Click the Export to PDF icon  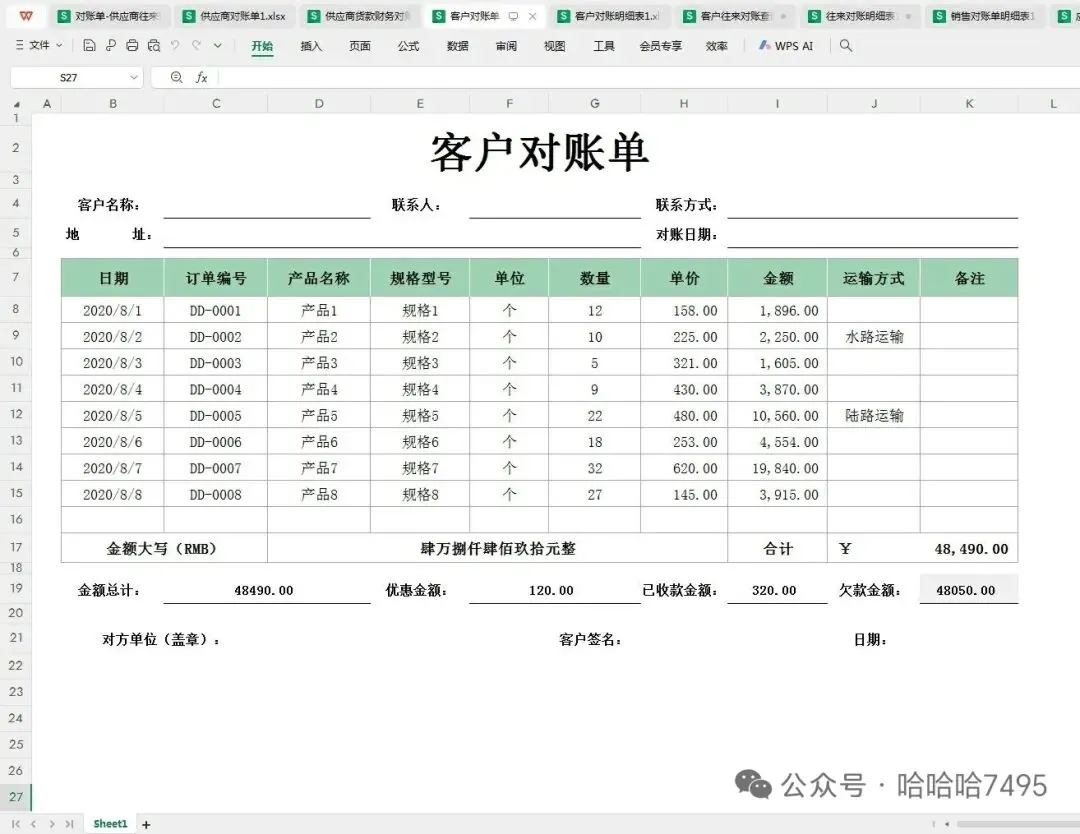click(x=110, y=45)
